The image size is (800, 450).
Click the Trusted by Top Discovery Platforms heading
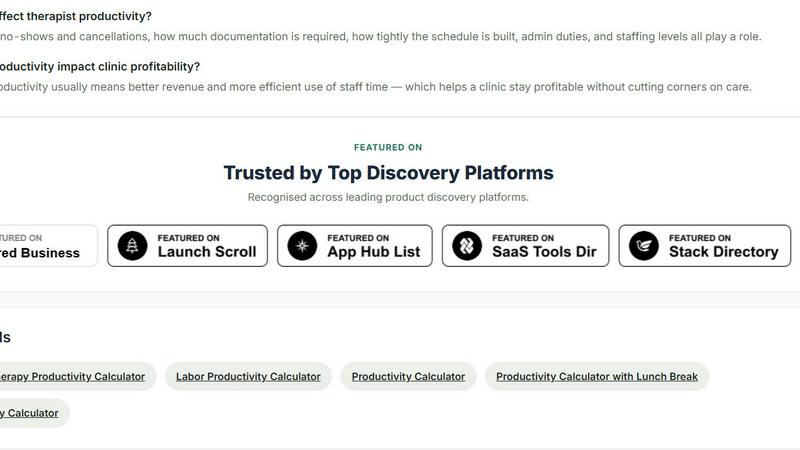(388, 173)
